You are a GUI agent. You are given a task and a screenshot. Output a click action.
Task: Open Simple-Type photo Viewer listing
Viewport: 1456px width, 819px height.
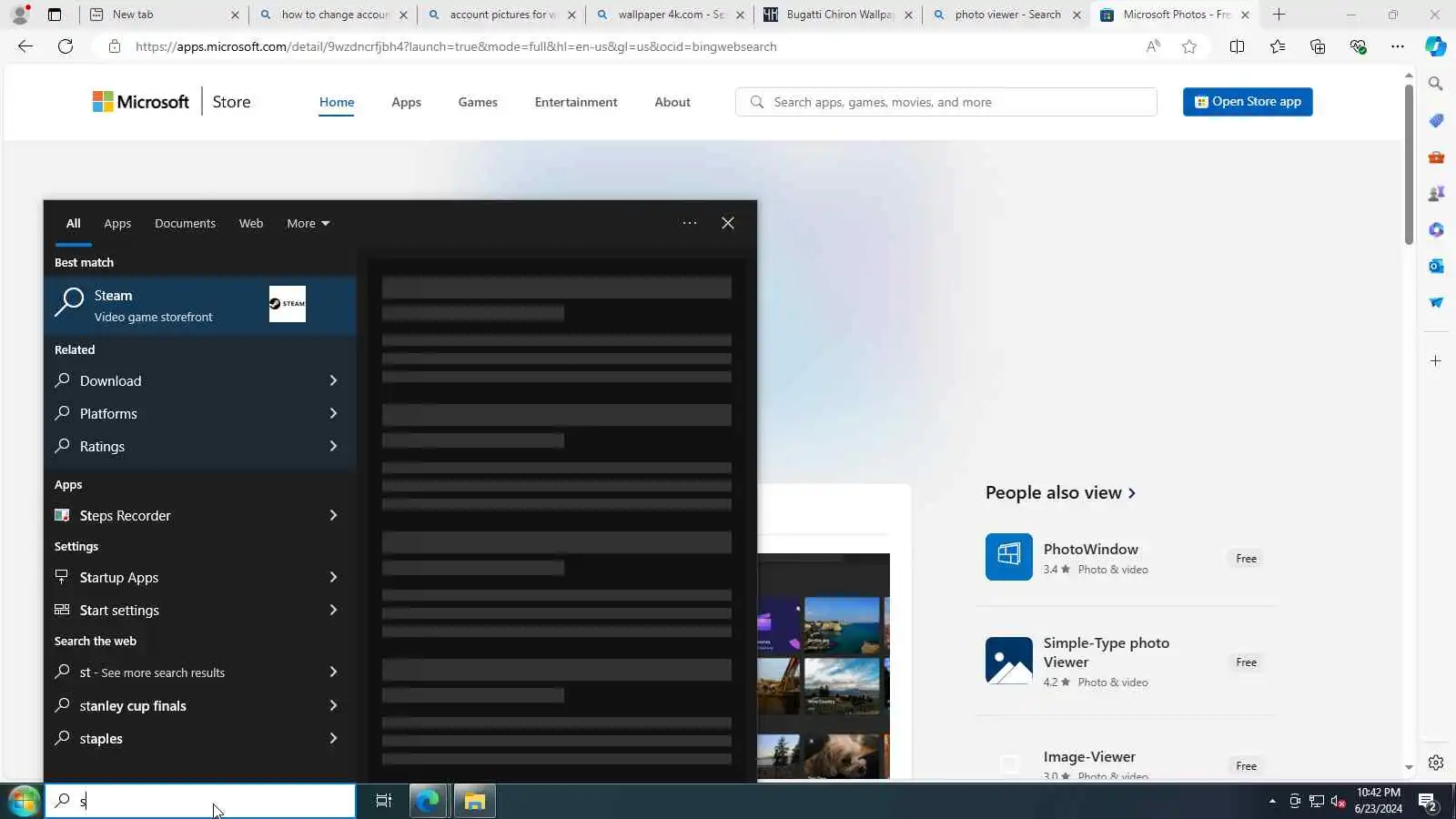coord(1127,662)
